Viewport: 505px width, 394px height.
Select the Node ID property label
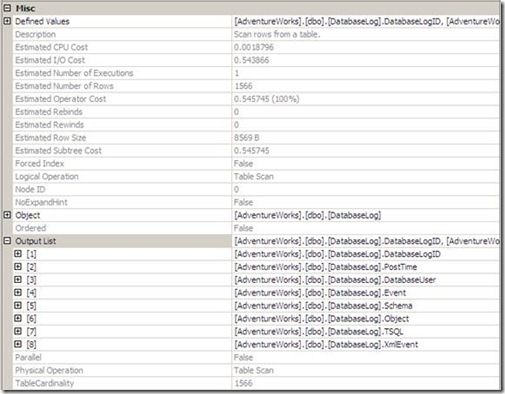pos(30,189)
